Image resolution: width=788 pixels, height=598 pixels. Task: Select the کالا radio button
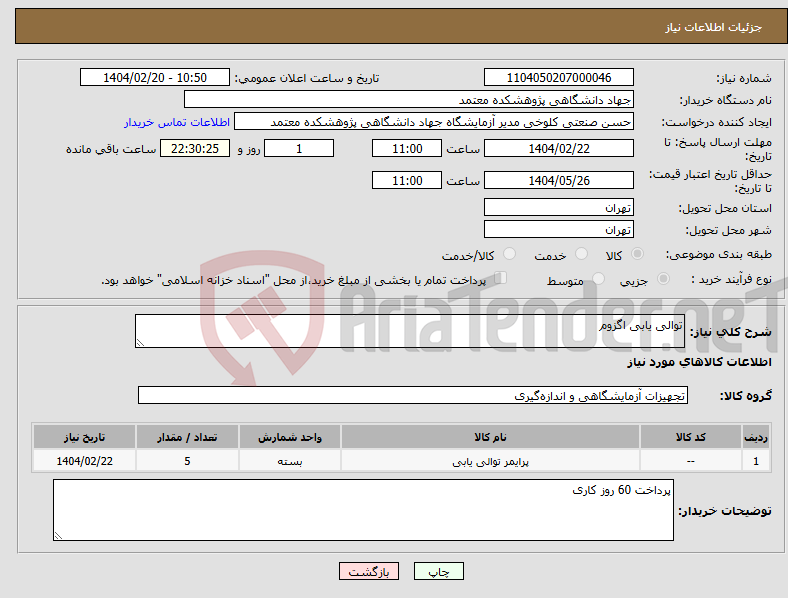click(x=637, y=254)
